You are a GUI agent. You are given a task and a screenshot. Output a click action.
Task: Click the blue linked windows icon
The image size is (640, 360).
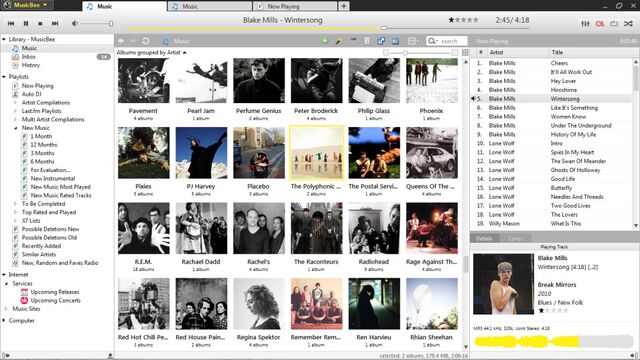pos(381,41)
